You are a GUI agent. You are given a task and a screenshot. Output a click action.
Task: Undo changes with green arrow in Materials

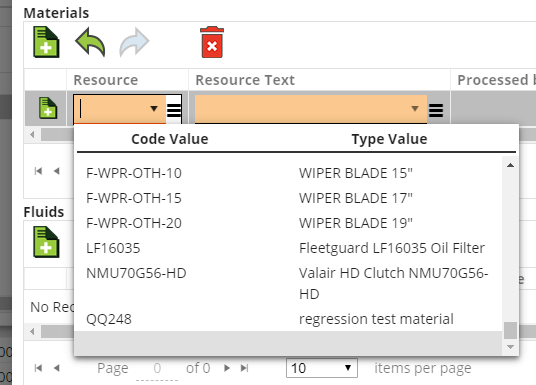pyautogui.click(x=90, y=42)
